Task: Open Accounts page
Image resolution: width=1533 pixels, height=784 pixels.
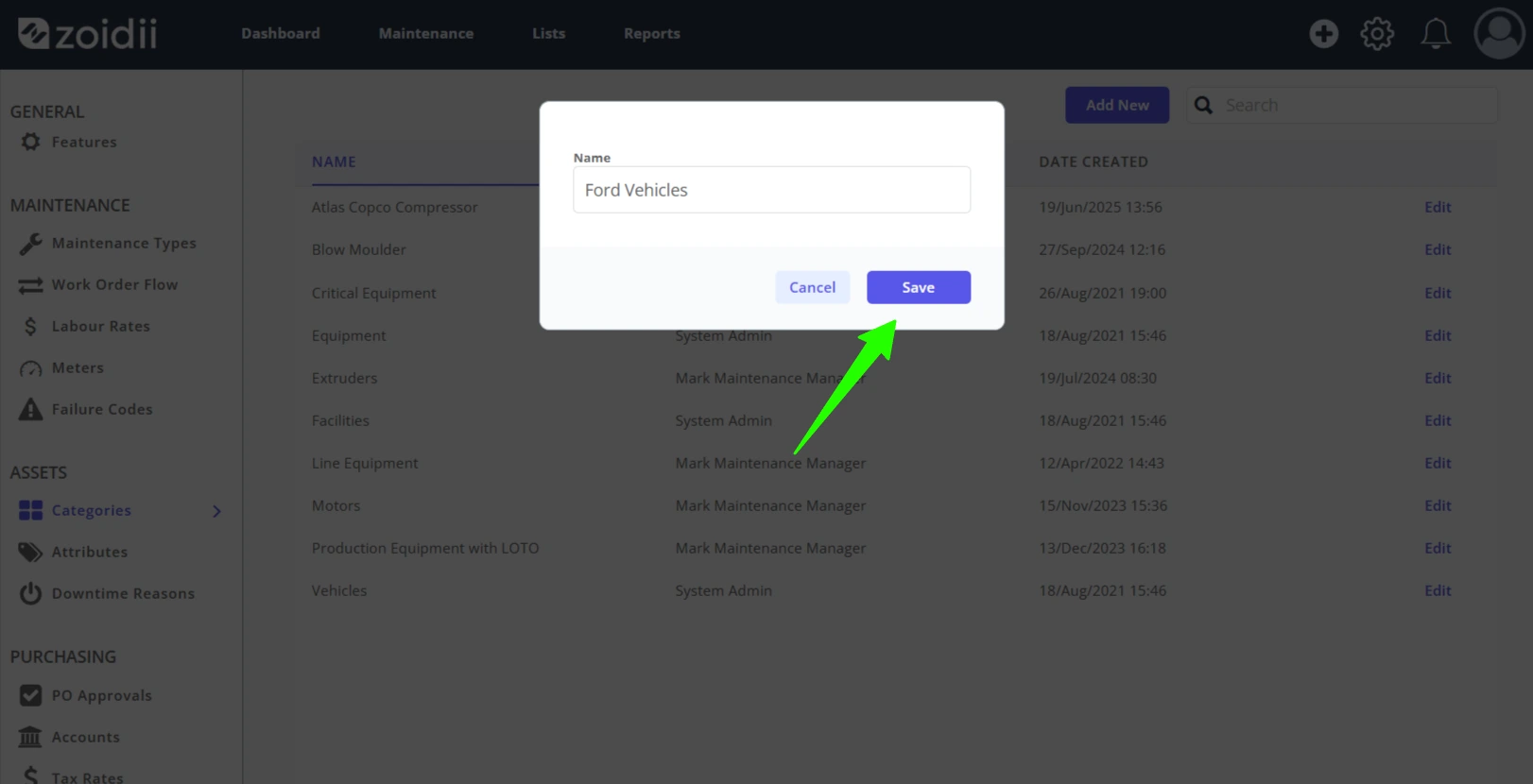Action: point(86,737)
